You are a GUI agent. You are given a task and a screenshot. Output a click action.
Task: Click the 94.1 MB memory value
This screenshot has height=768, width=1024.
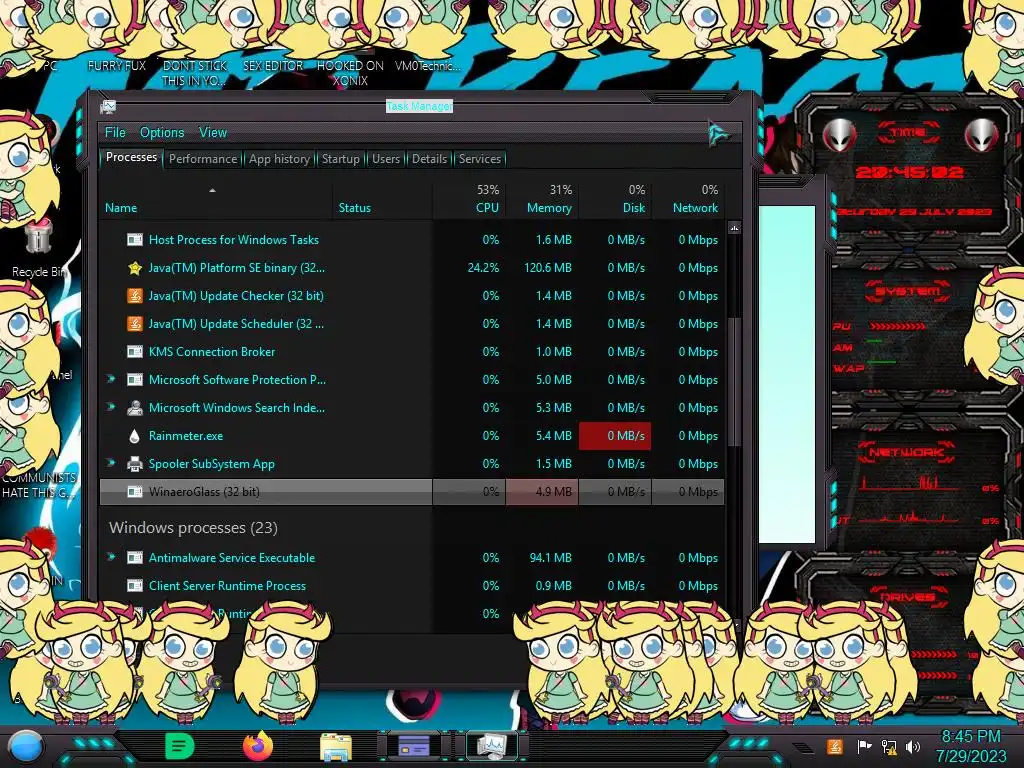(551, 558)
